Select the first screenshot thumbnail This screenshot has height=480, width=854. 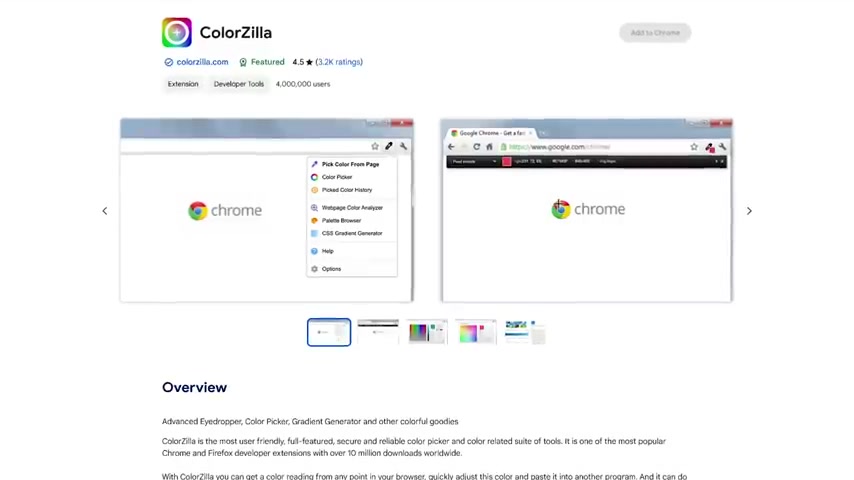(329, 332)
